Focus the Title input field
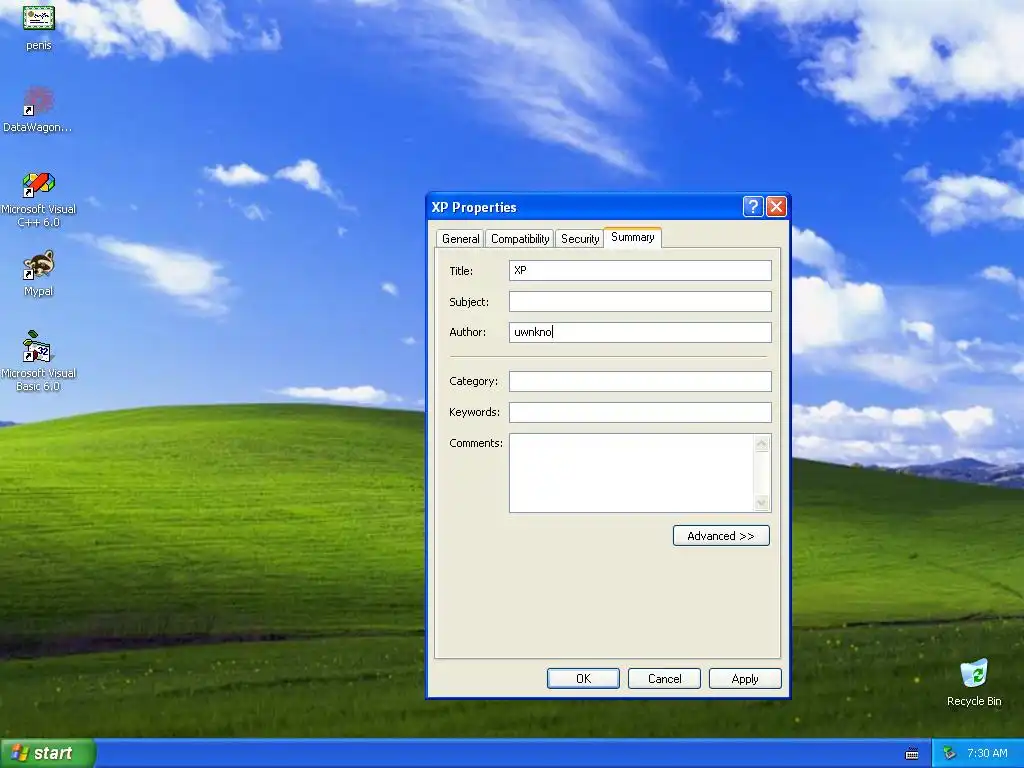The height and width of the screenshot is (768, 1024). point(640,270)
